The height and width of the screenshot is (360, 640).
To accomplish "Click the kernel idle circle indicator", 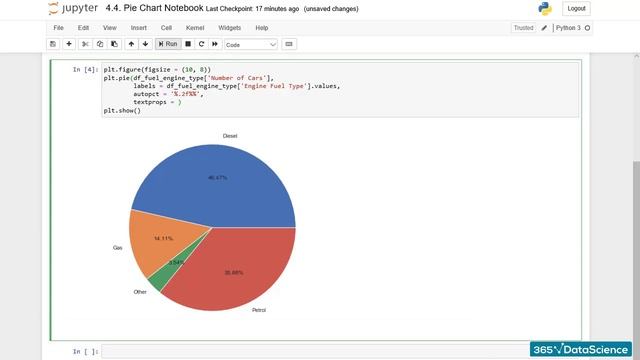I will pos(587,28).
